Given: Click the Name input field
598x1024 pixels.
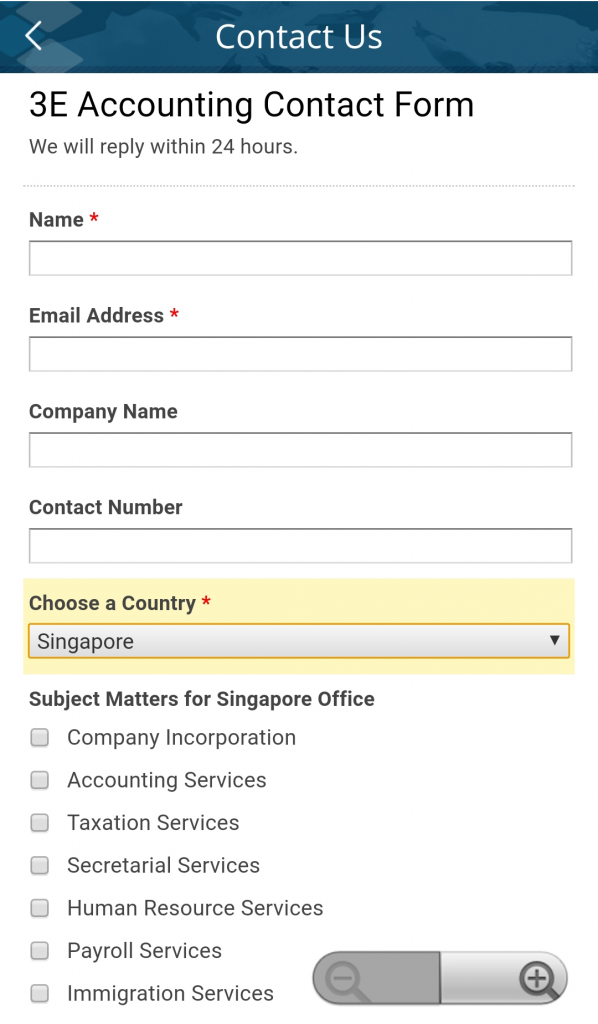Looking at the screenshot, I should [x=298, y=258].
